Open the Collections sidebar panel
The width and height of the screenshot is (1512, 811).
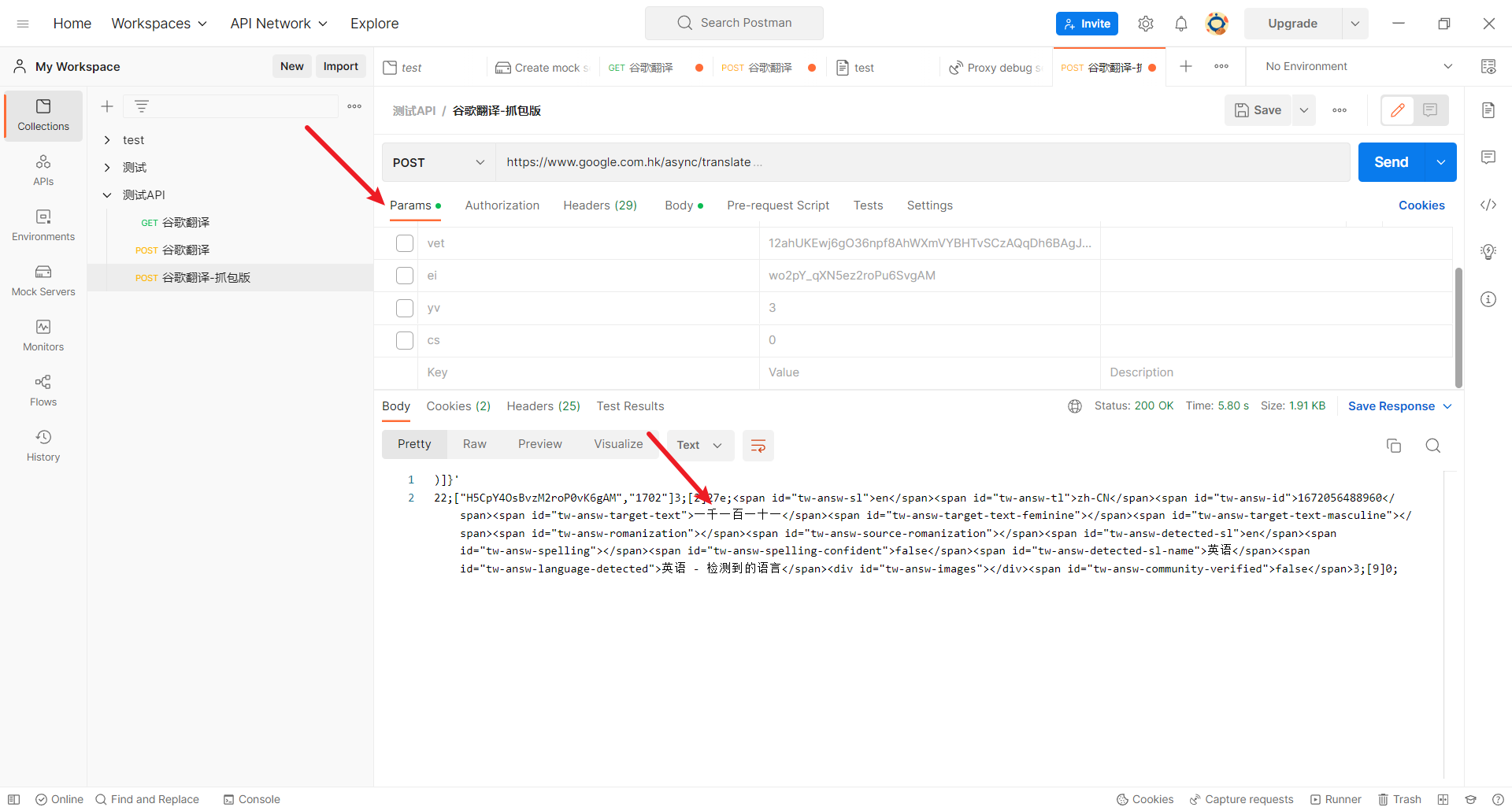[43, 115]
